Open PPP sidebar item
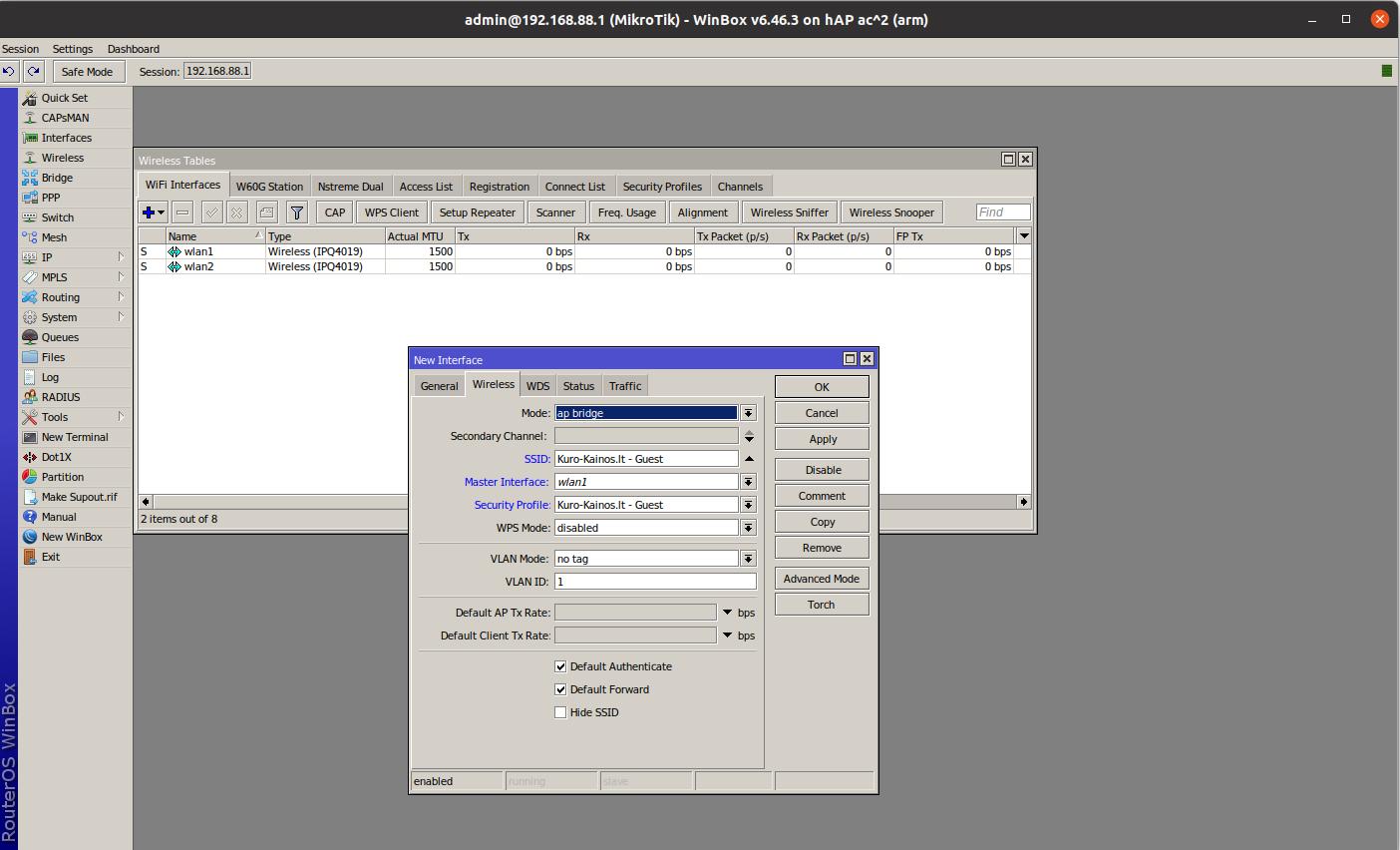 (x=50, y=198)
